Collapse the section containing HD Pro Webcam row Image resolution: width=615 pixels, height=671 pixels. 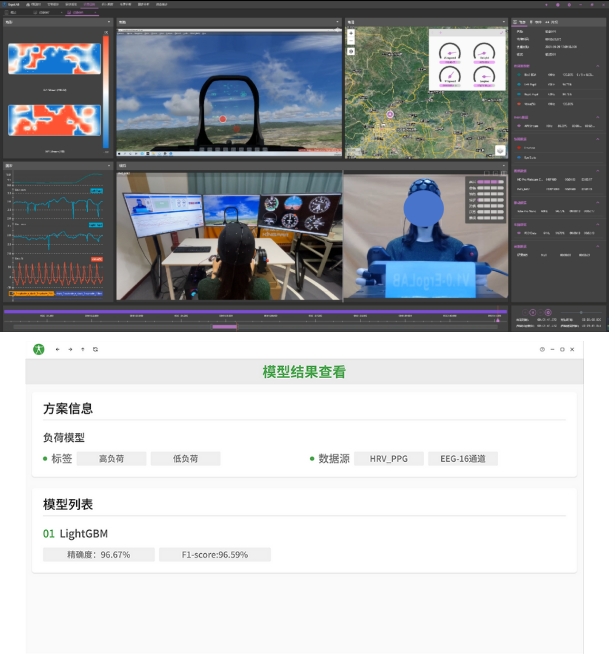click(x=597, y=171)
